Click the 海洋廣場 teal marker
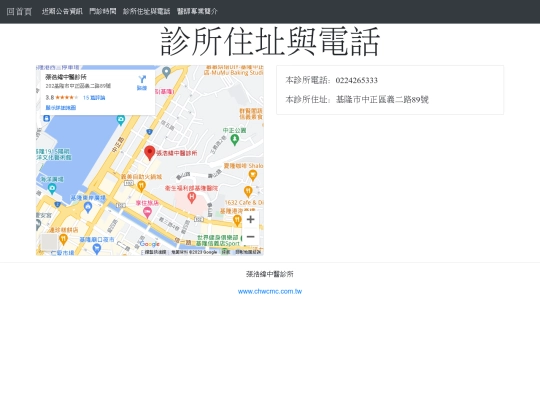Screen dimensions: 540x405 click(52, 188)
